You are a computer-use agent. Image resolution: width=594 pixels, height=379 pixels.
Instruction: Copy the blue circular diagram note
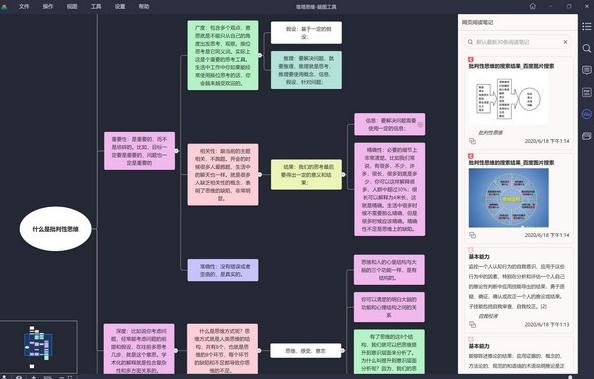click(472, 235)
